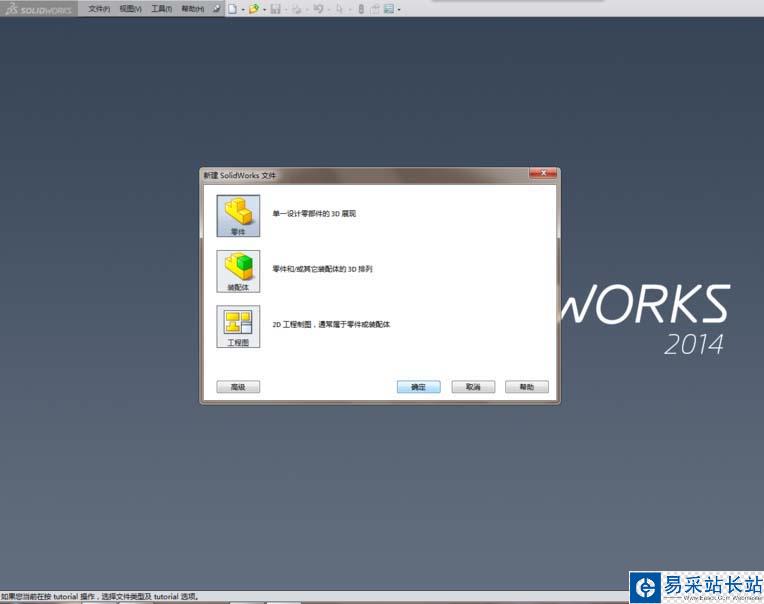Click the 高级 advanced button

point(238,387)
